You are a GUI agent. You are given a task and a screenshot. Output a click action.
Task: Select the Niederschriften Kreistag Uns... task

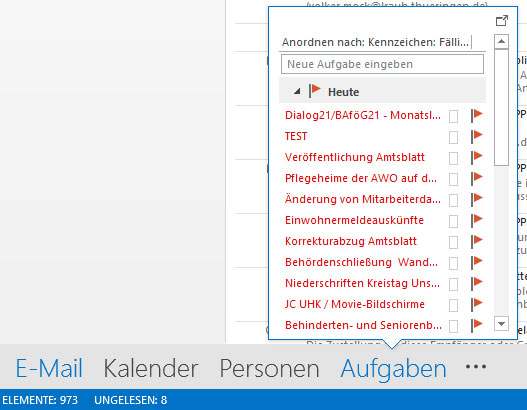point(362,283)
